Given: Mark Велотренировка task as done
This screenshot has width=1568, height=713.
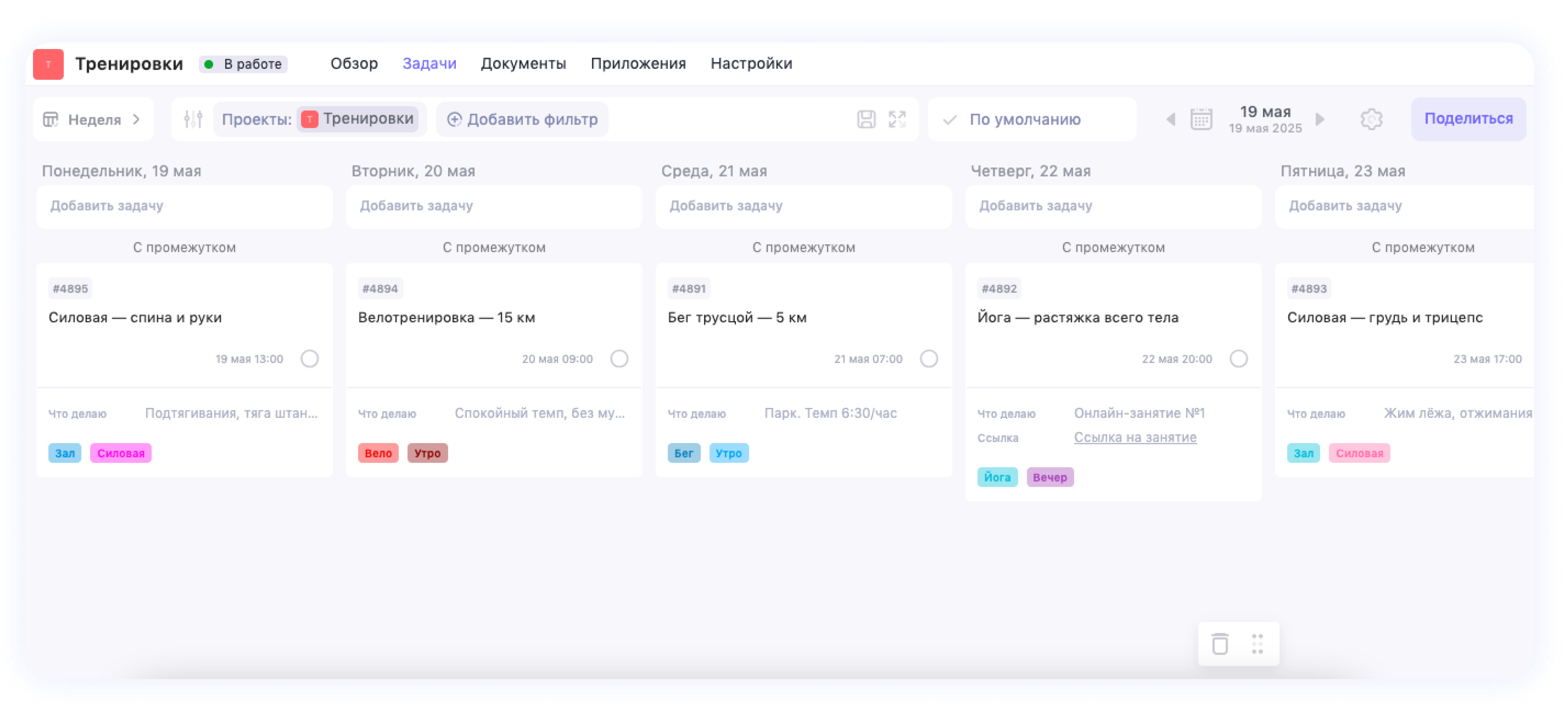Looking at the screenshot, I should (x=619, y=358).
